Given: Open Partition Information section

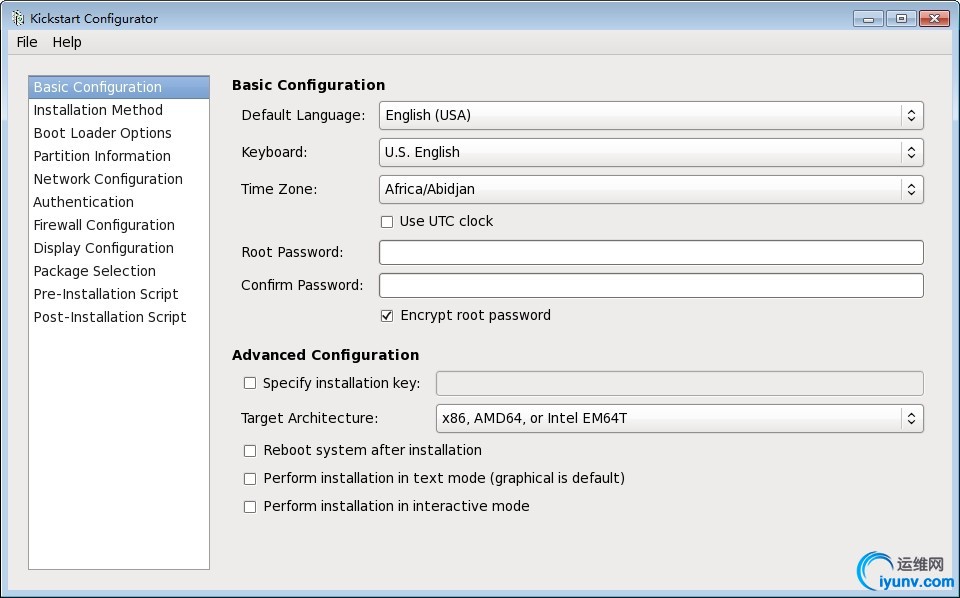Looking at the screenshot, I should (102, 157).
